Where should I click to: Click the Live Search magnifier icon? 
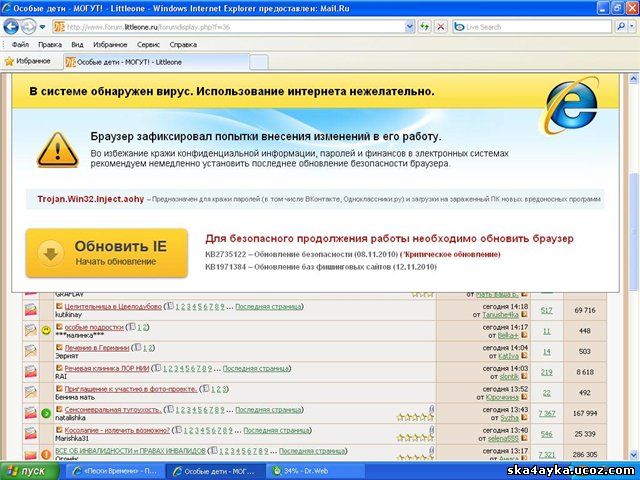tap(618, 27)
